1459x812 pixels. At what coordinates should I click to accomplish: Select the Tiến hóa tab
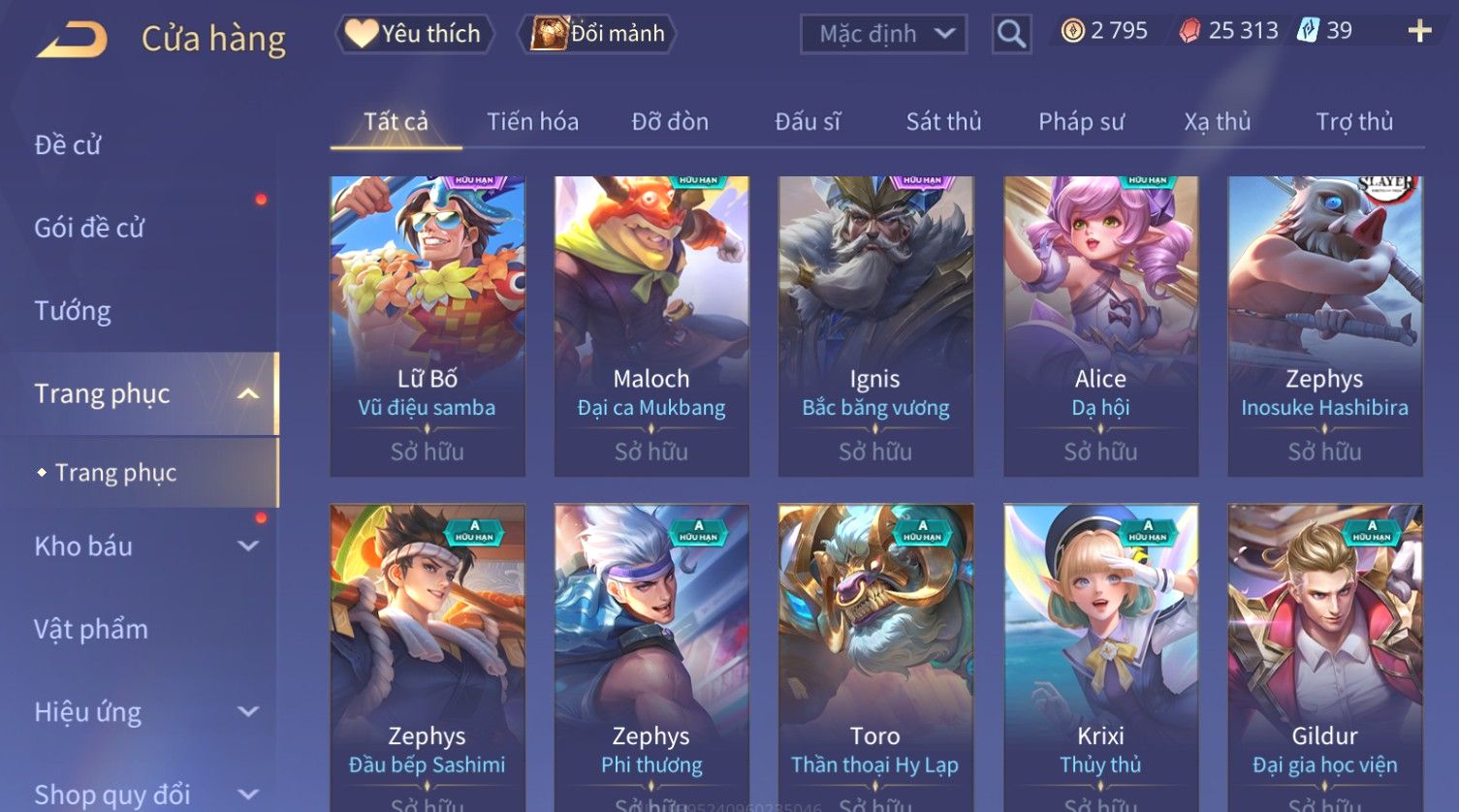coord(532,121)
